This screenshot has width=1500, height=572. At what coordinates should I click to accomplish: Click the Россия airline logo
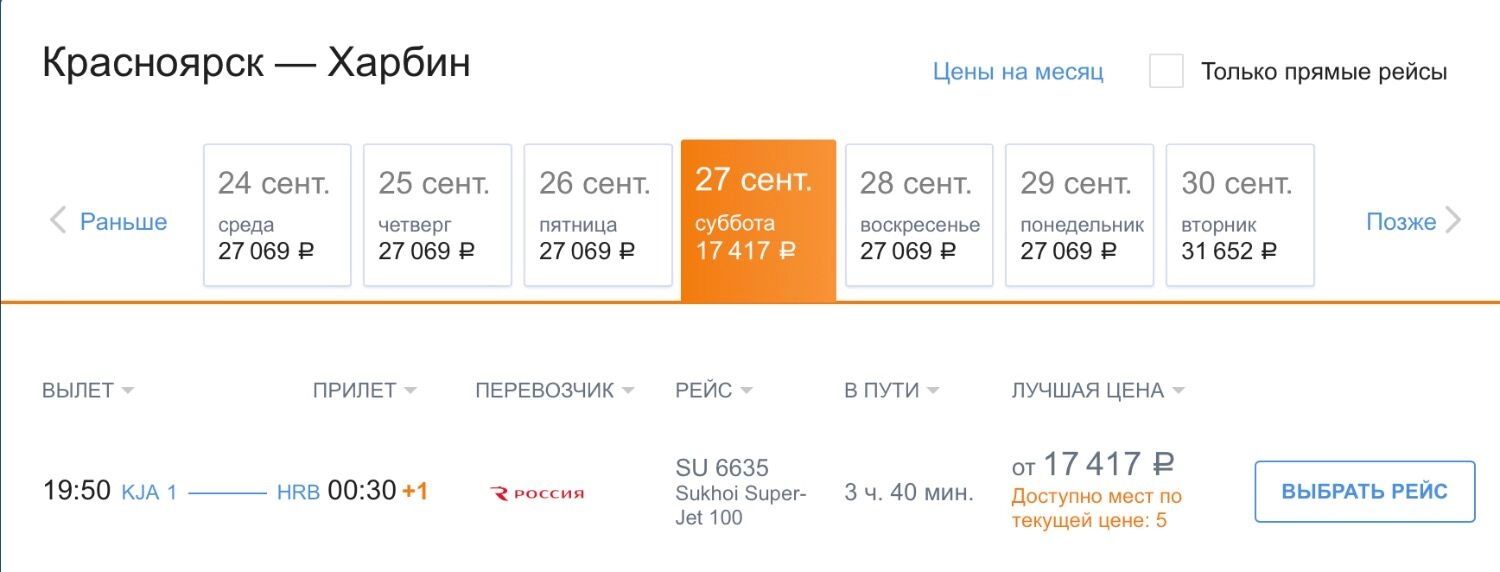click(x=537, y=492)
